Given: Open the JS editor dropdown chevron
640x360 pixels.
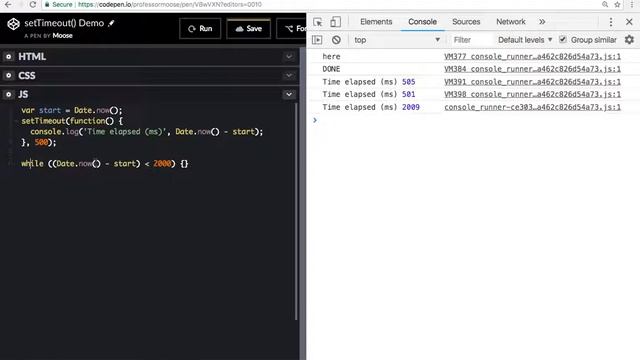Looking at the screenshot, I should 289,94.
